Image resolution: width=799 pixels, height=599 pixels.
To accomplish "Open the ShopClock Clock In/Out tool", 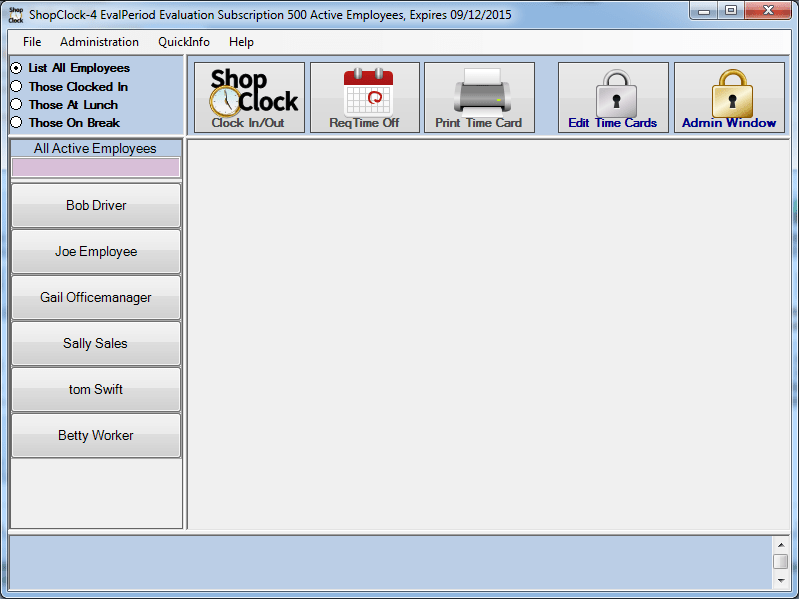I will tap(249, 97).
